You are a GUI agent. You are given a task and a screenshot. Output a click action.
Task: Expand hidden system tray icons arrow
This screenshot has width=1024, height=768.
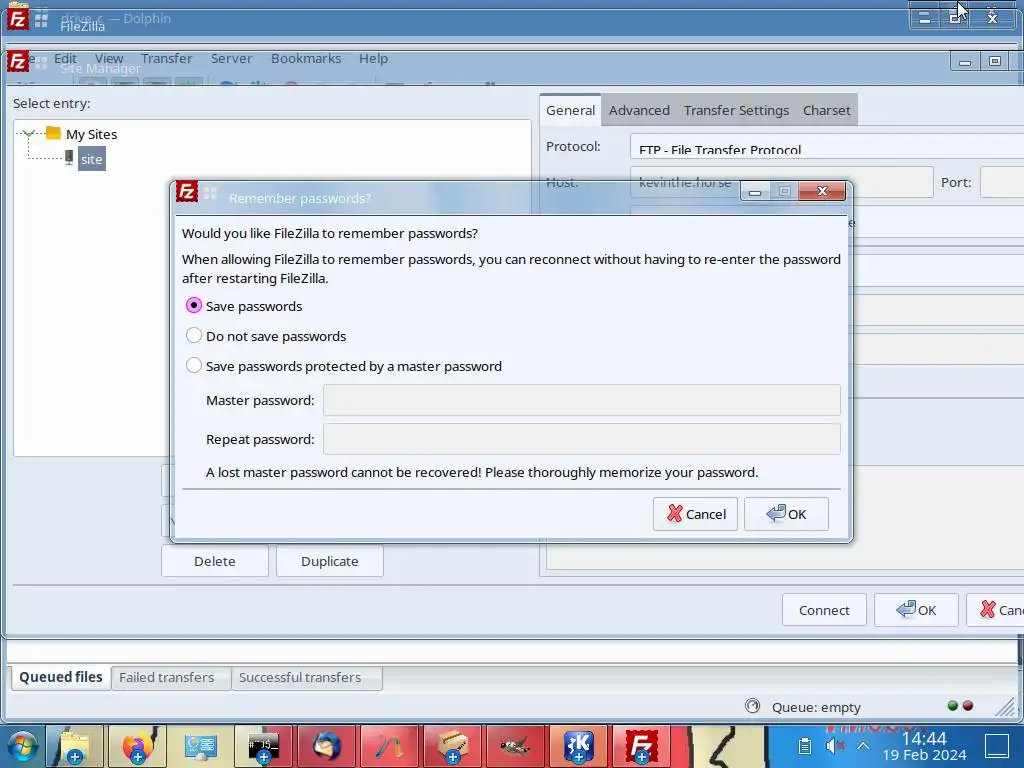[x=863, y=745]
